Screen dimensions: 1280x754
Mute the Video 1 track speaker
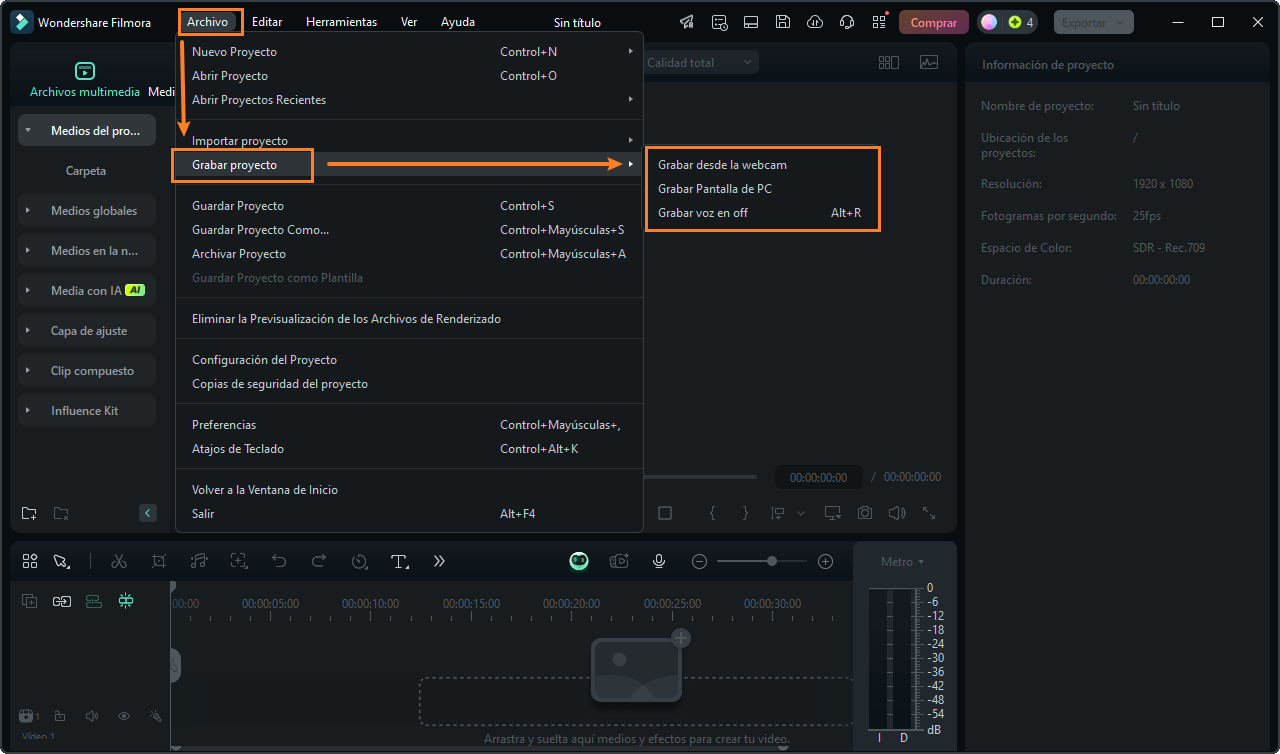92,716
